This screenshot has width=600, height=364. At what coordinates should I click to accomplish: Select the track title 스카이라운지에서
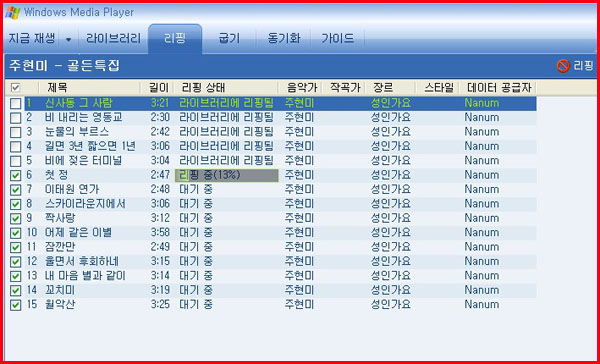85,204
